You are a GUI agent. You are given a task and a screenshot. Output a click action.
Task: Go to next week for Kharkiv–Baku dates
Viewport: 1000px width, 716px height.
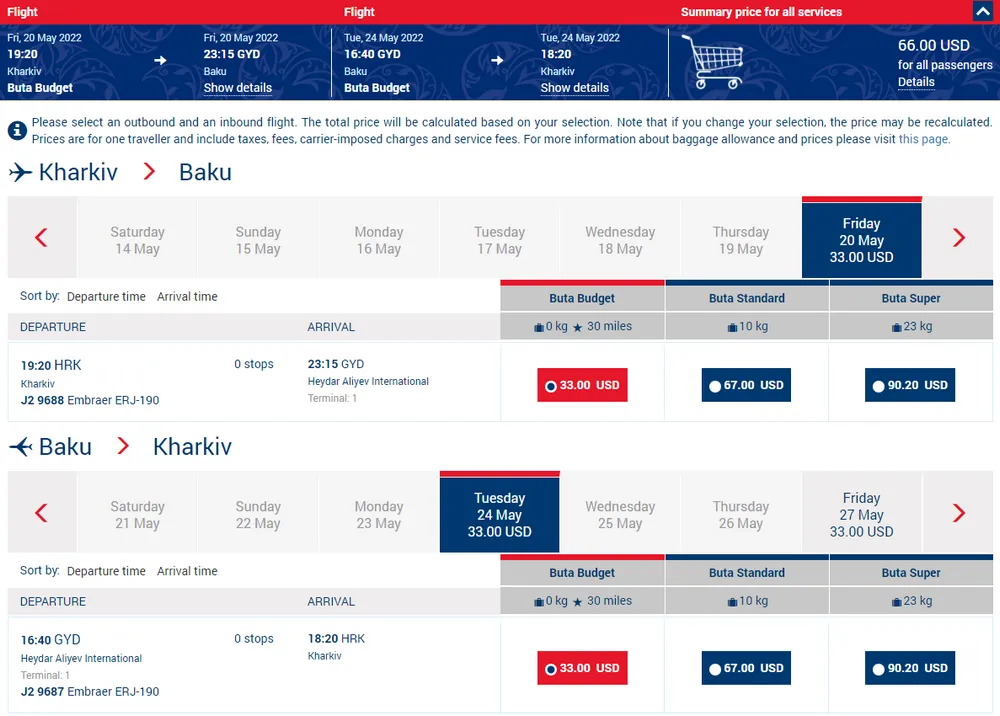point(959,238)
